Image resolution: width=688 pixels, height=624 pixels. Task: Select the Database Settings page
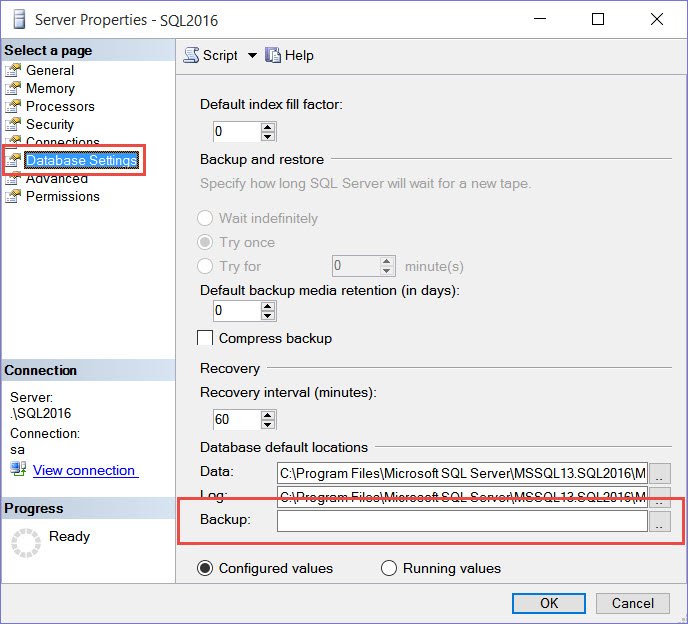point(82,160)
